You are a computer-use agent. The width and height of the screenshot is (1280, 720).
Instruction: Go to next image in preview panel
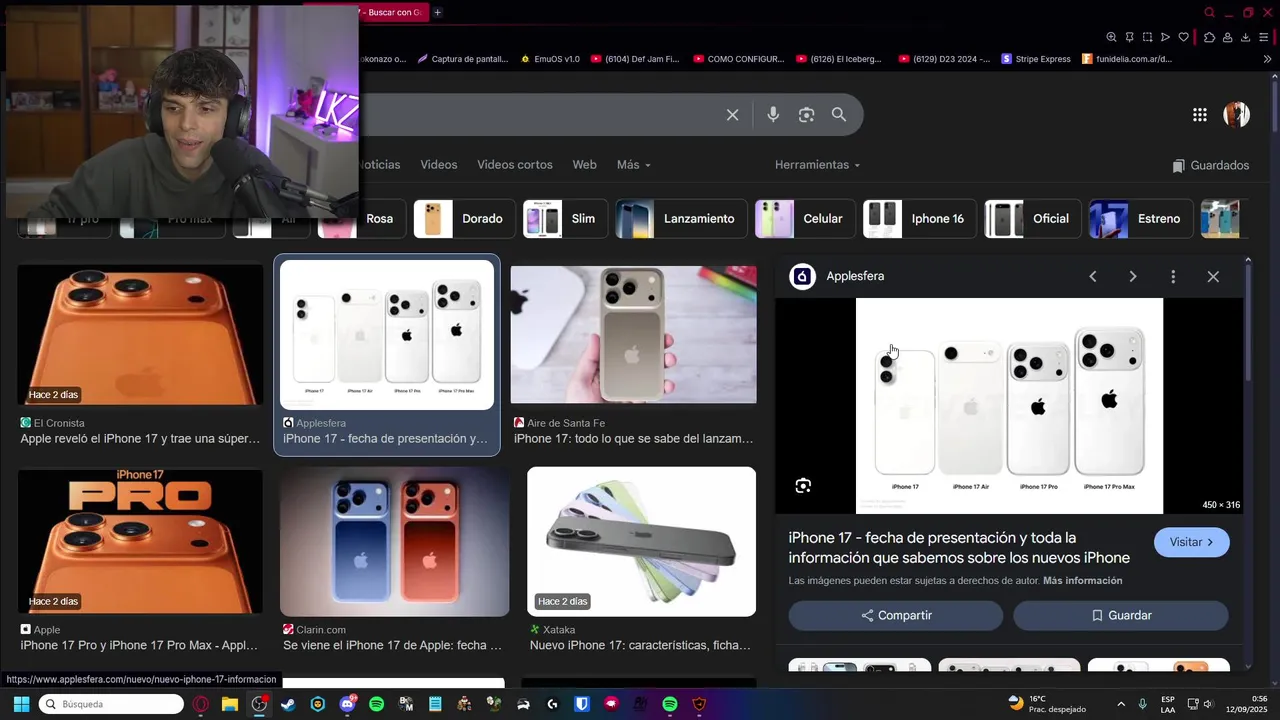point(1133,276)
